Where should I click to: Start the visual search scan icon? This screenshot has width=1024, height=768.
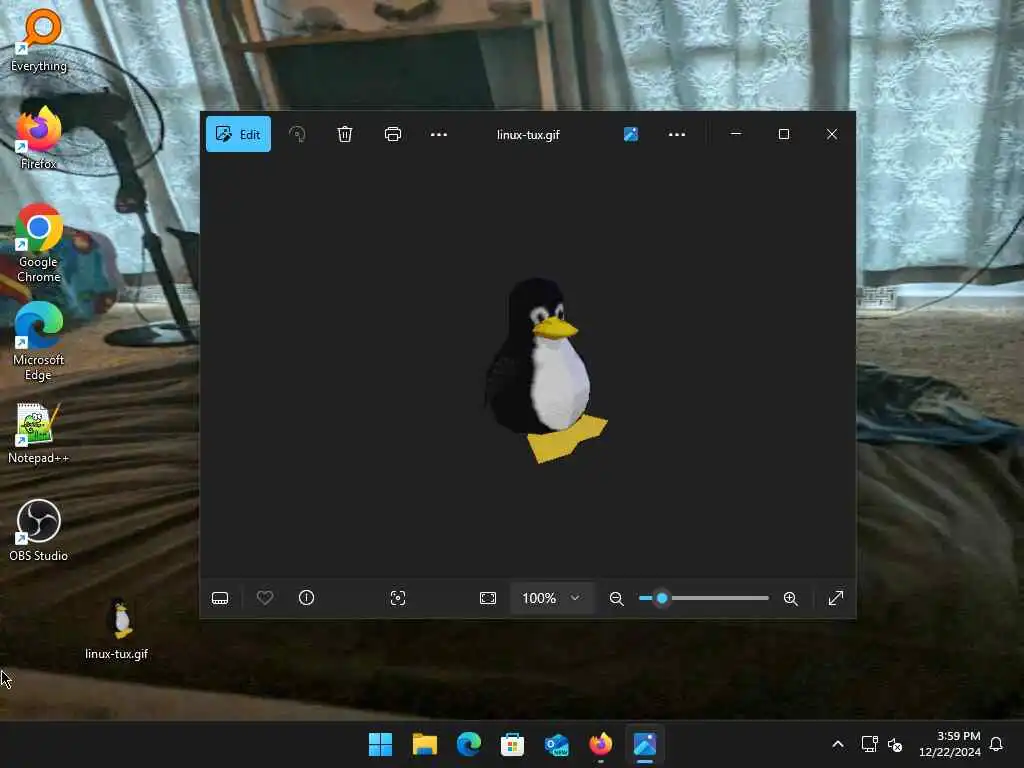tap(398, 598)
